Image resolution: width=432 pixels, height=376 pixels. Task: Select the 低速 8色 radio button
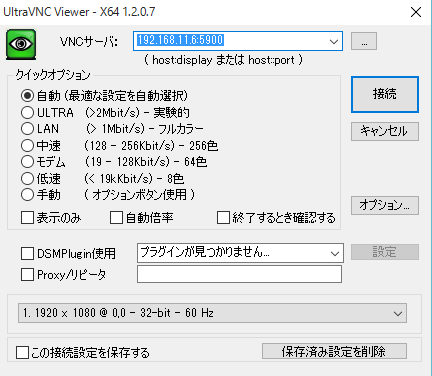pyautogui.click(x=27, y=178)
